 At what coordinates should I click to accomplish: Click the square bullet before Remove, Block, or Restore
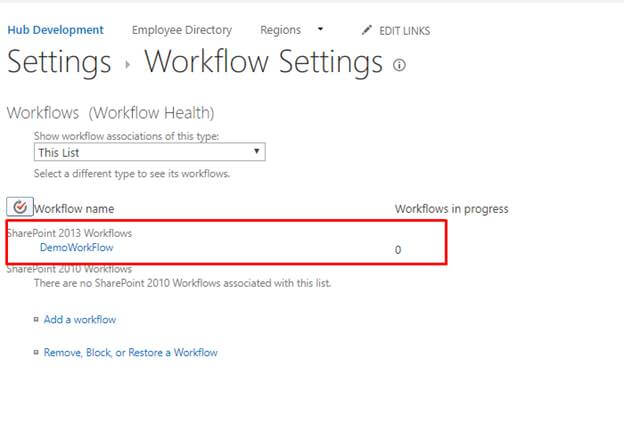click(36, 352)
